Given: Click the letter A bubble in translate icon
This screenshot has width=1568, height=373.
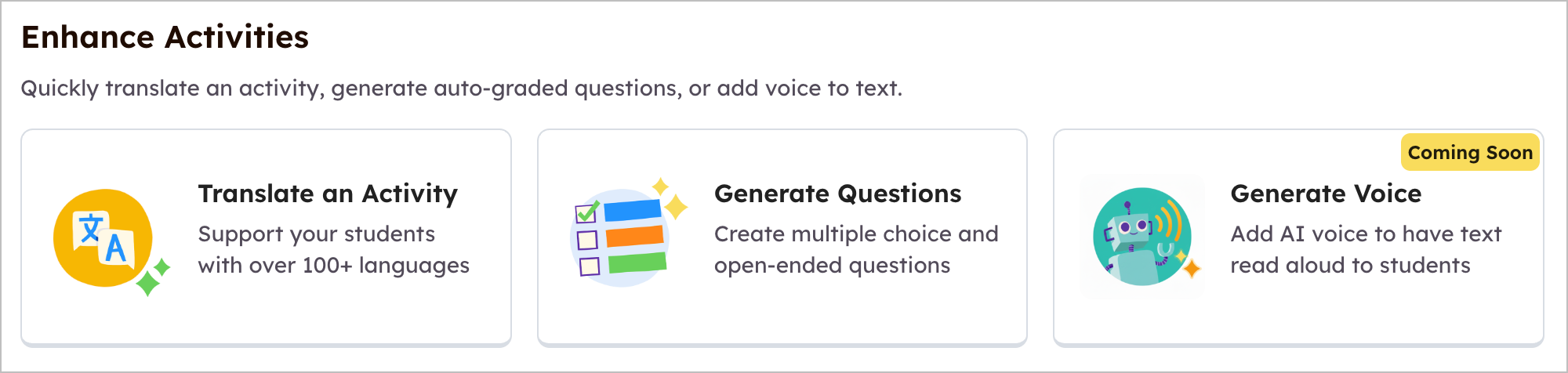Looking at the screenshot, I should coord(116,249).
